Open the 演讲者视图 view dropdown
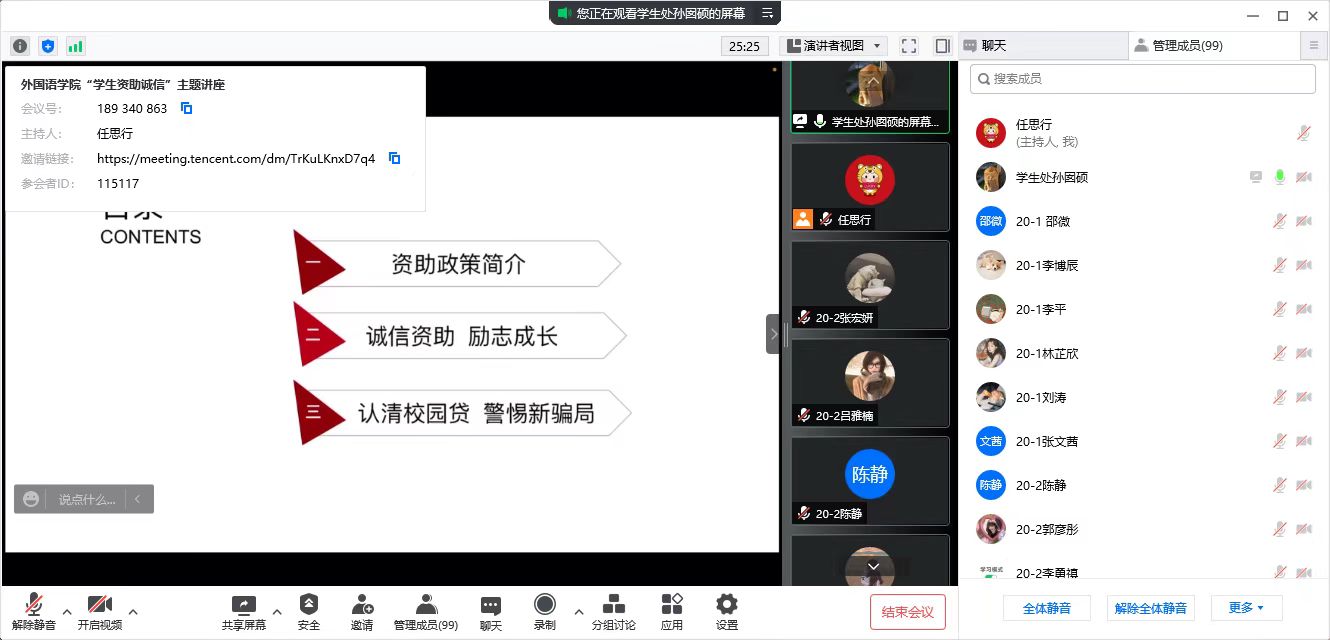Image resolution: width=1330 pixels, height=640 pixels. point(834,46)
